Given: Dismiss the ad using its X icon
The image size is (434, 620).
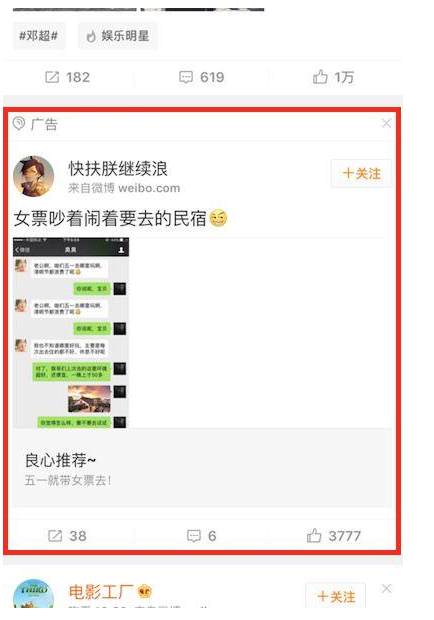Looking at the screenshot, I should click(386, 123).
